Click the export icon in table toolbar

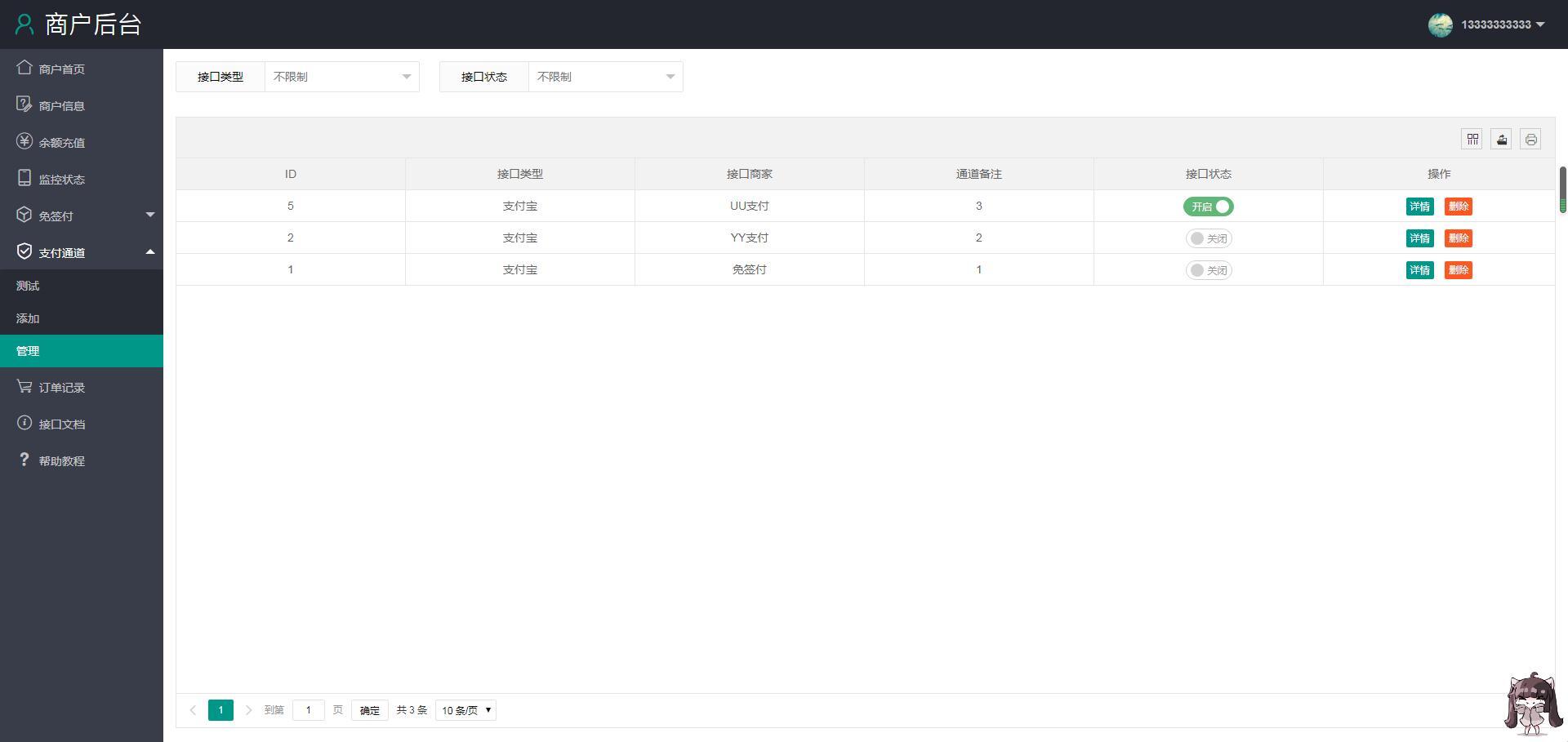click(1501, 140)
